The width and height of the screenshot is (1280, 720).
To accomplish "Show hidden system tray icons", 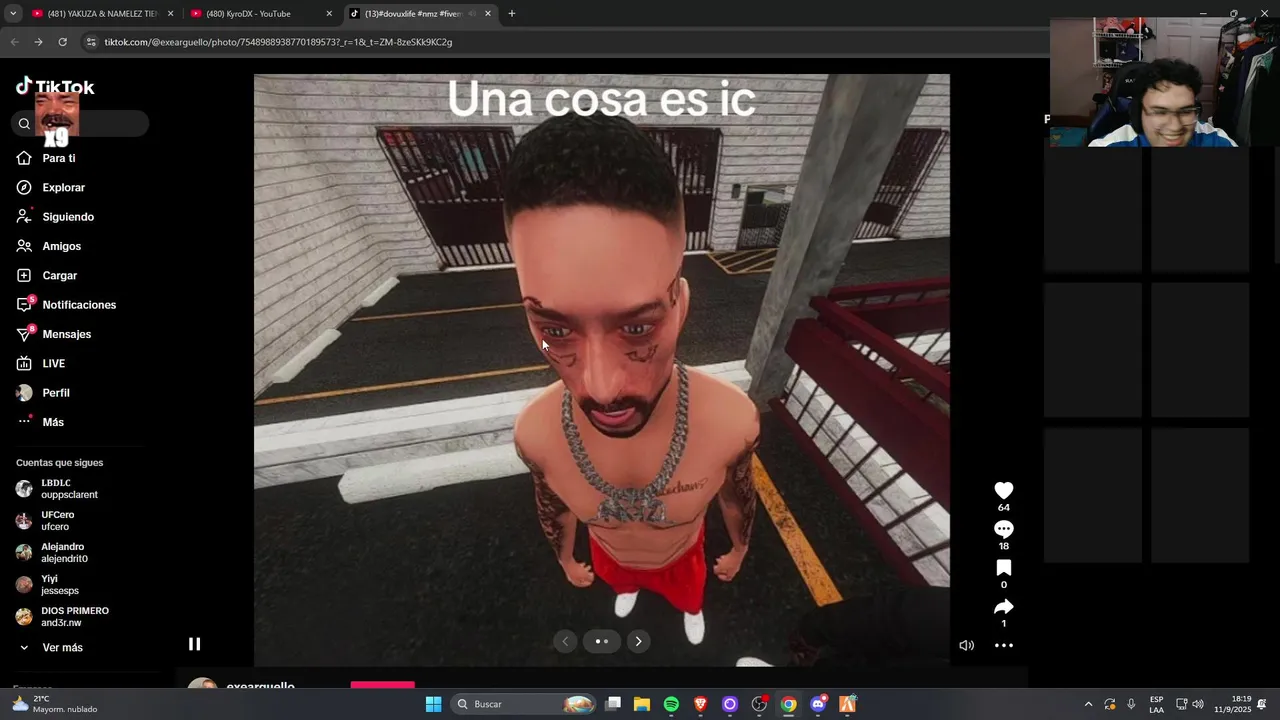I will [1088, 704].
